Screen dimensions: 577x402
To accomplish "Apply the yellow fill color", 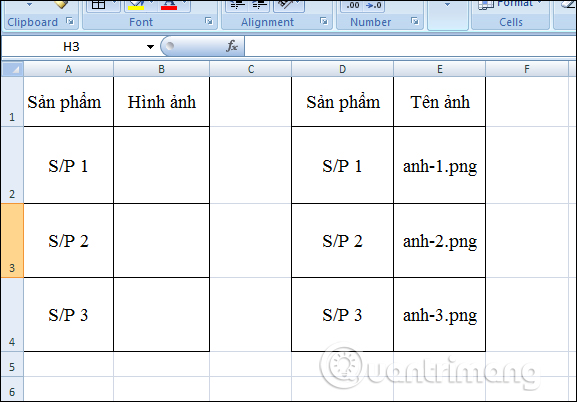I will coord(136,4).
